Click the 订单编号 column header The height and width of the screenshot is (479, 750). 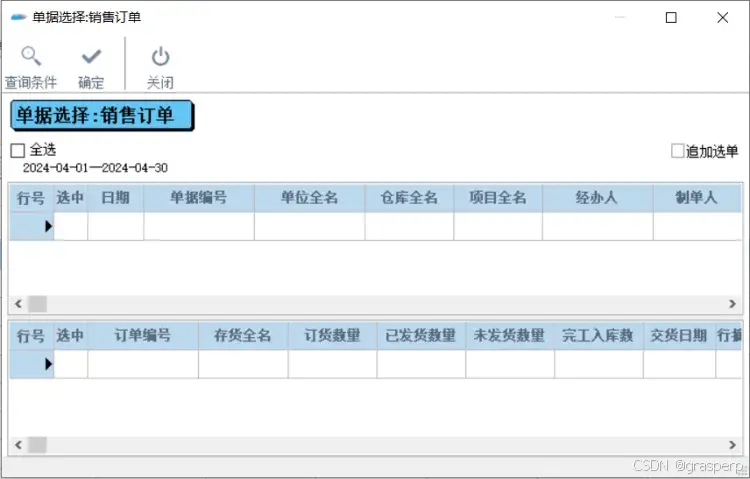[x=143, y=335]
